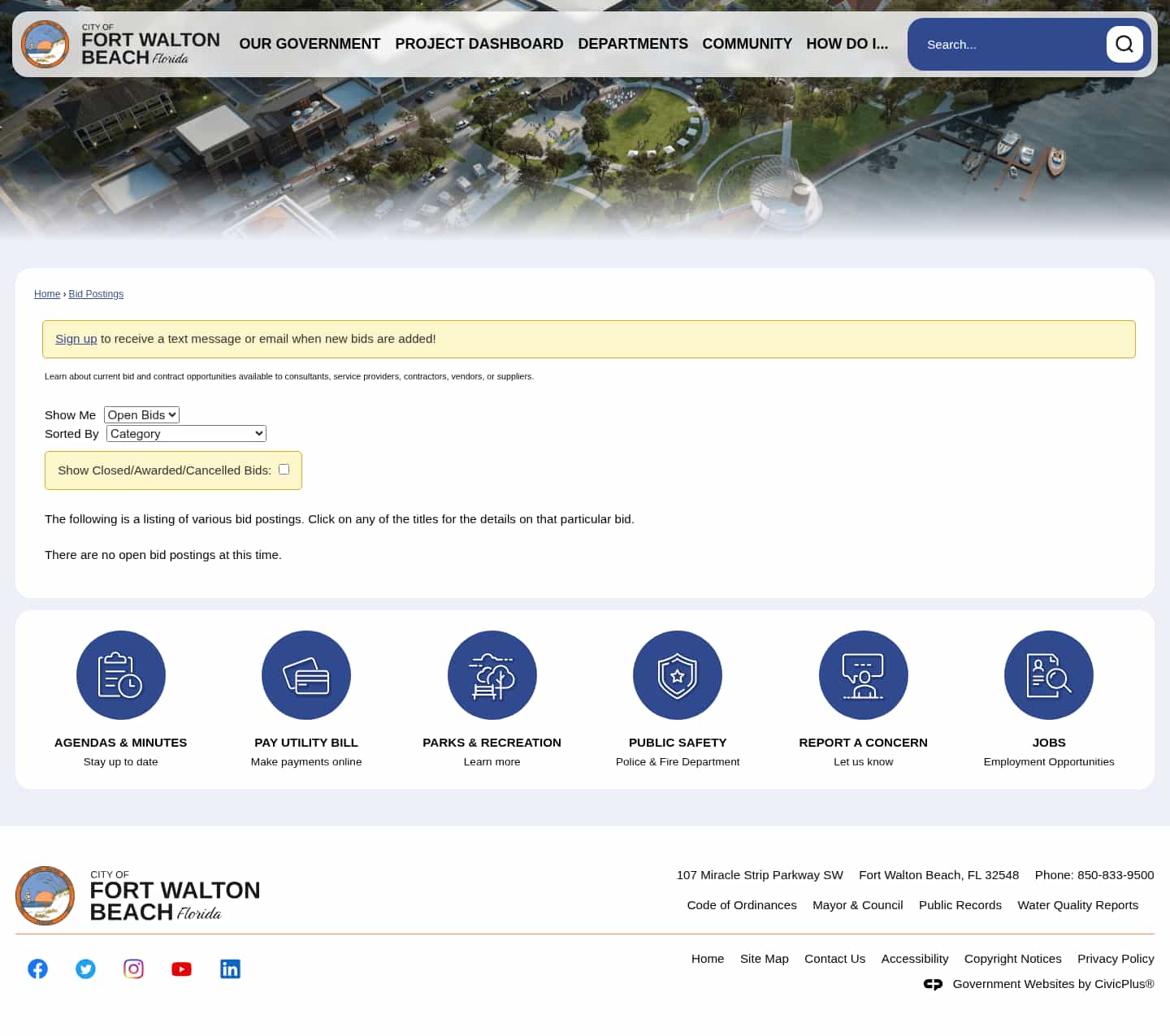The image size is (1170, 1036).
Task: Open the Copyright Notices link
Action: coord(1012,959)
